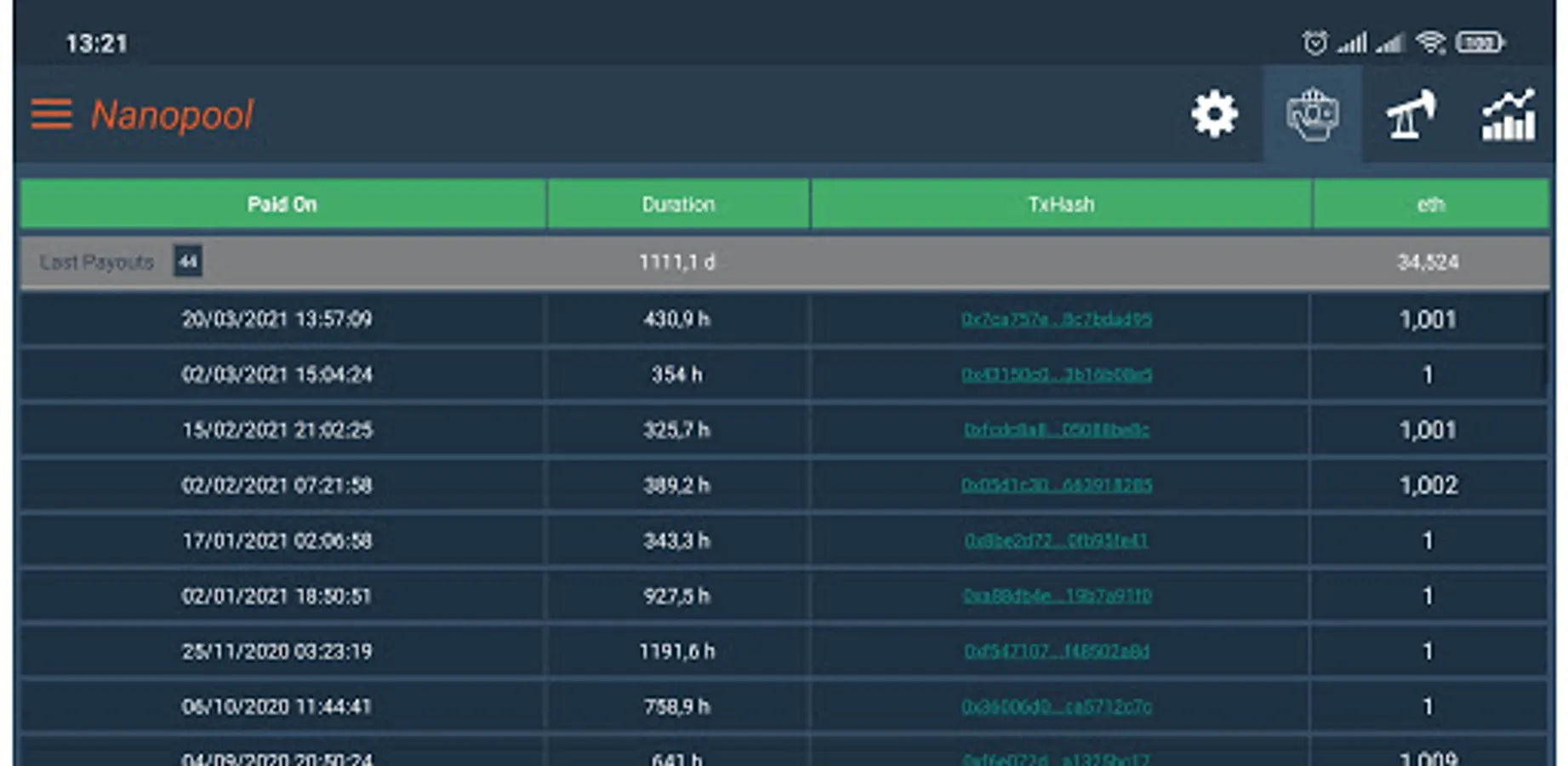The height and width of the screenshot is (766, 1568).
Task: Tap the Wi-Fi status icon
Action: tap(1431, 42)
